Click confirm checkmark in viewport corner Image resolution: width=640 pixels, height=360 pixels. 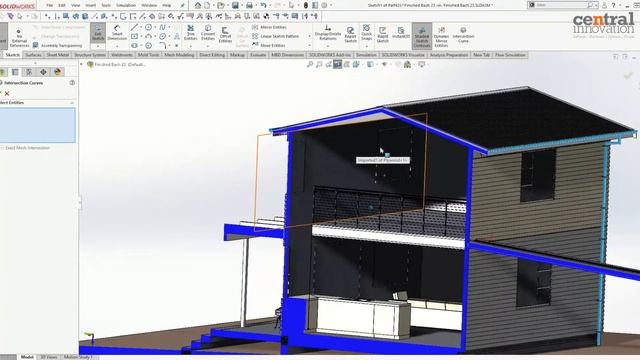[x=627, y=75]
